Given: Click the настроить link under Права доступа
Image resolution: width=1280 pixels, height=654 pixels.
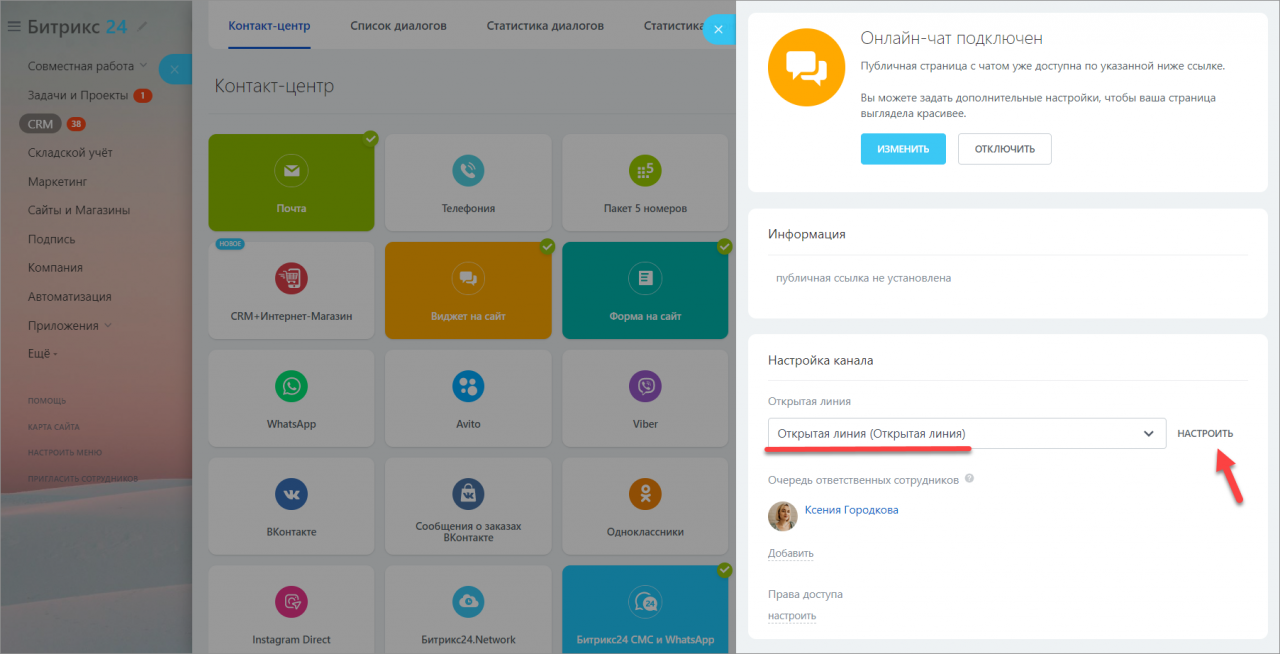Looking at the screenshot, I should [792, 616].
